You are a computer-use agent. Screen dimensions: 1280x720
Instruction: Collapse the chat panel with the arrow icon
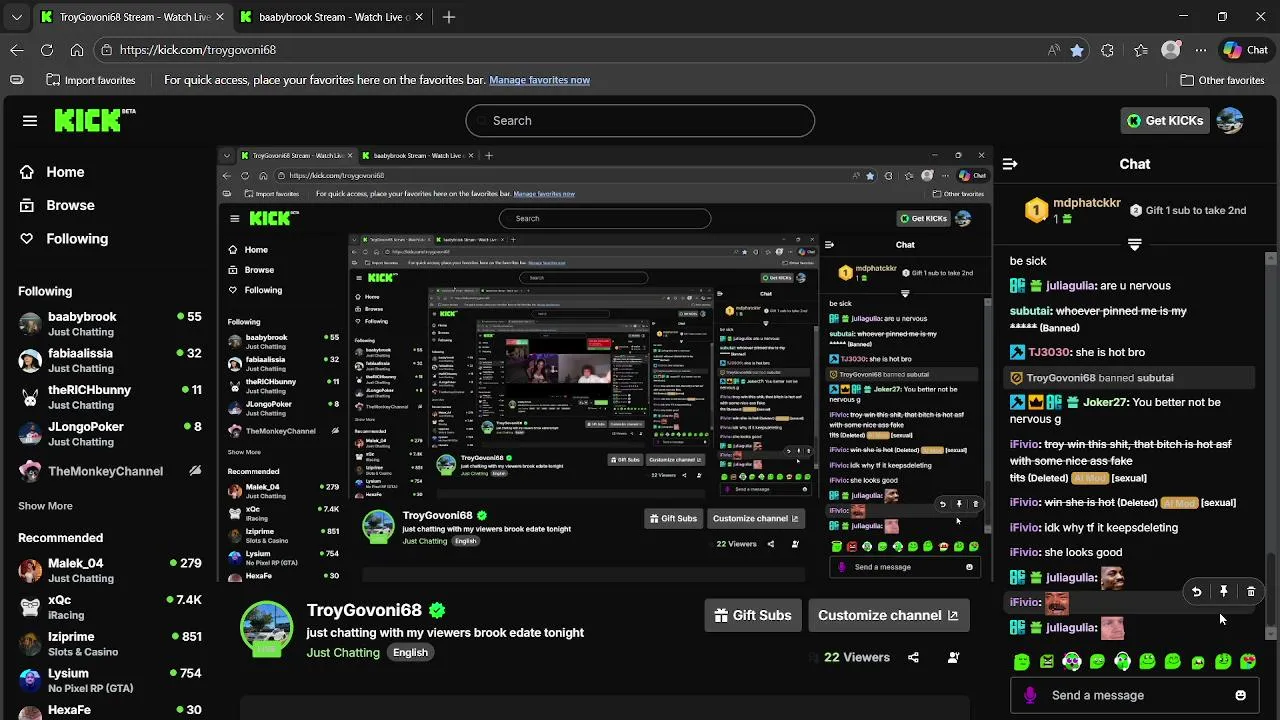pyautogui.click(x=1010, y=164)
